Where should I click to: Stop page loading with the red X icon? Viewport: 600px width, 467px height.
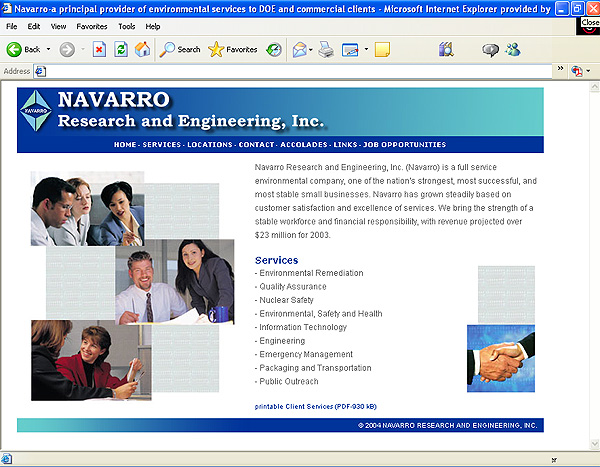[99, 49]
